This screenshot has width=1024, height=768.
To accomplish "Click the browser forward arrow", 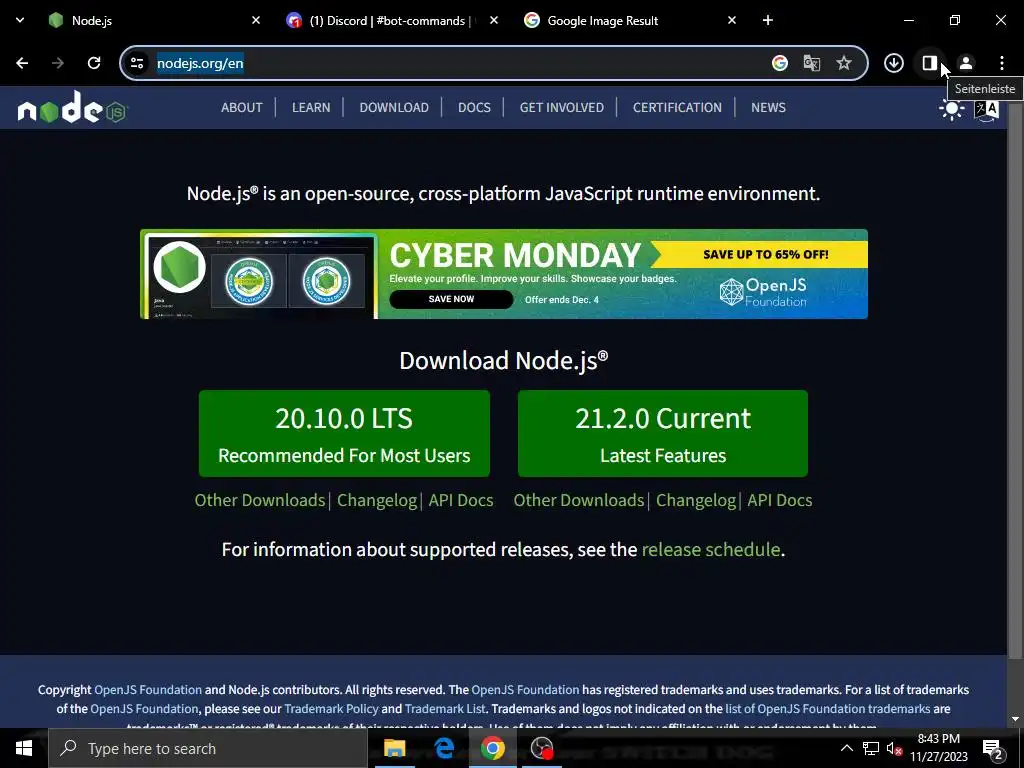I will click(58, 63).
